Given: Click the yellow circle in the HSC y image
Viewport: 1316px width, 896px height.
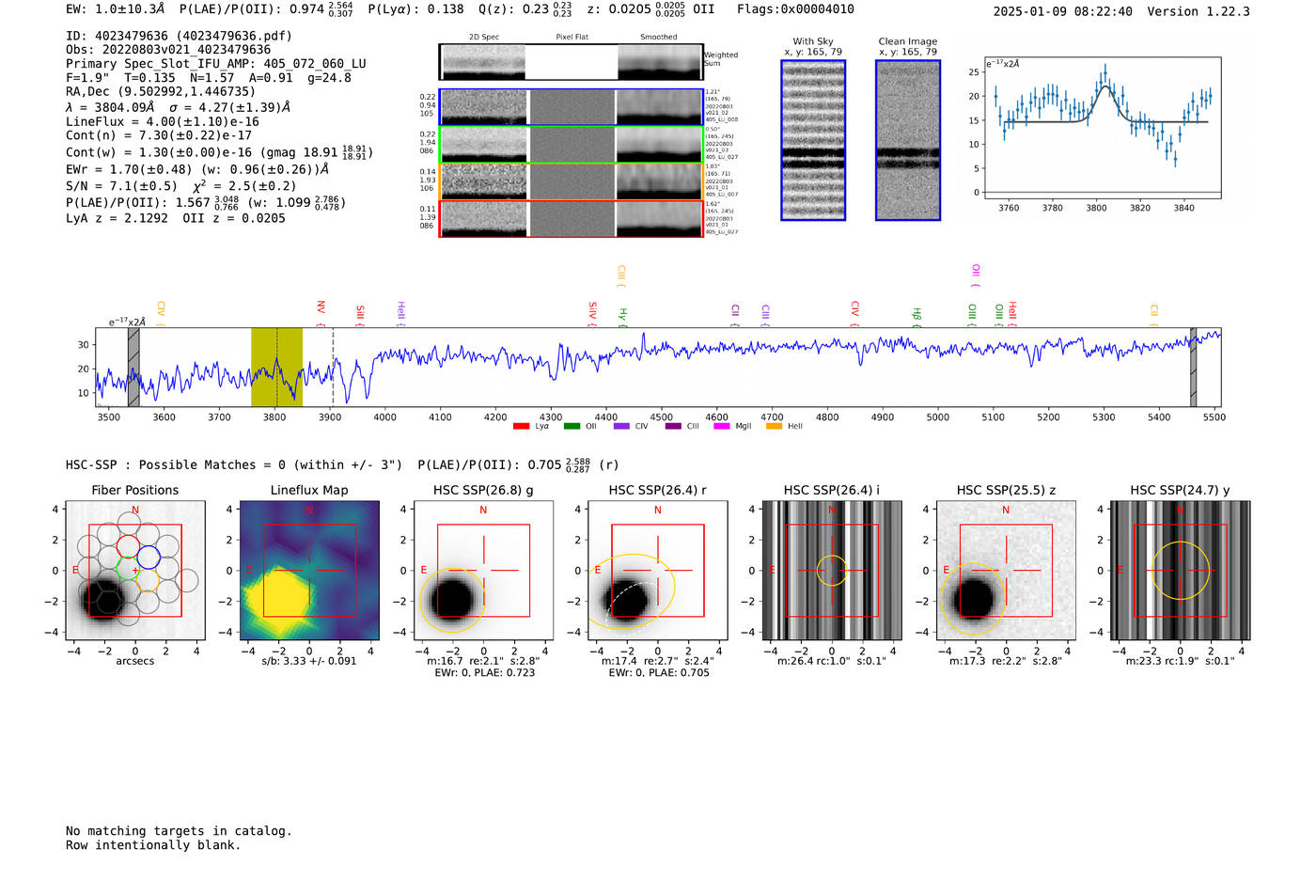Looking at the screenshot, I should 1181,570.
